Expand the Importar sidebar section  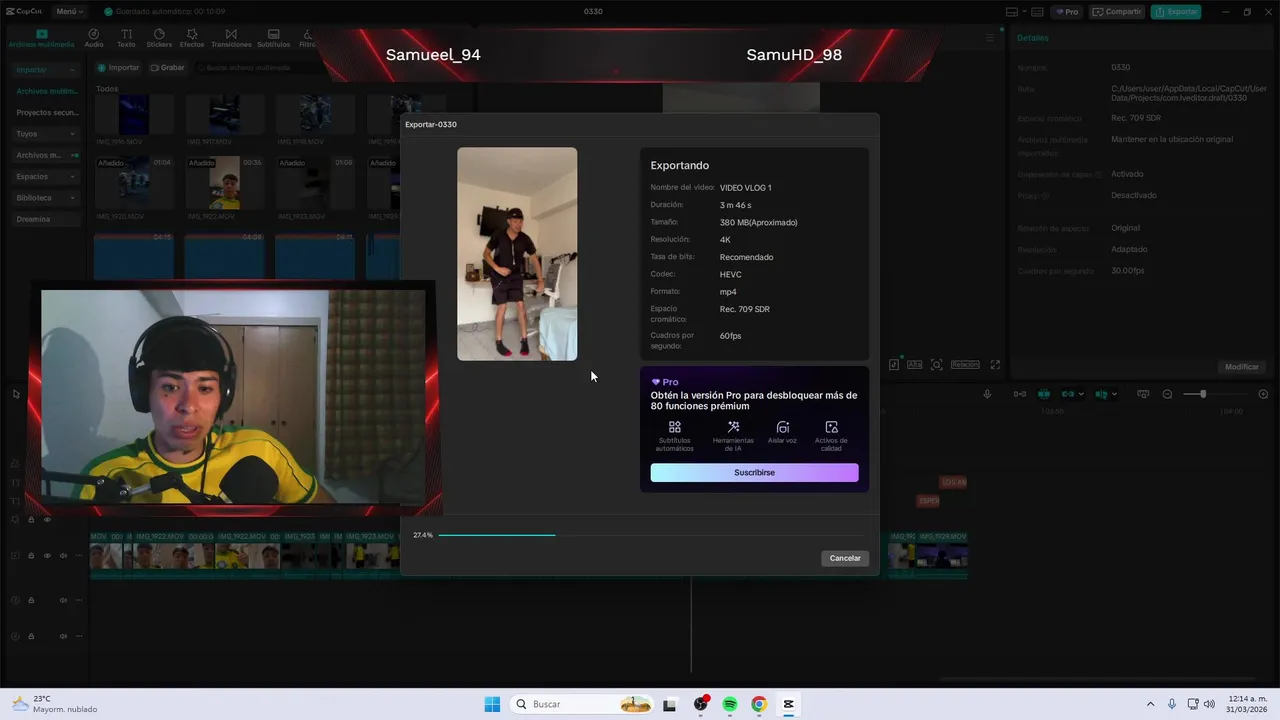coord(46,70)
